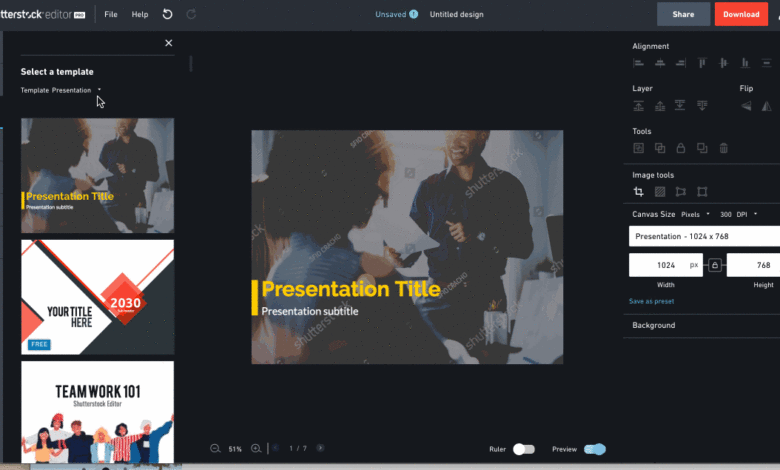Open the Pixels unit dropdown
This screenshot has width=780, height=470.
tap(695, 214)
